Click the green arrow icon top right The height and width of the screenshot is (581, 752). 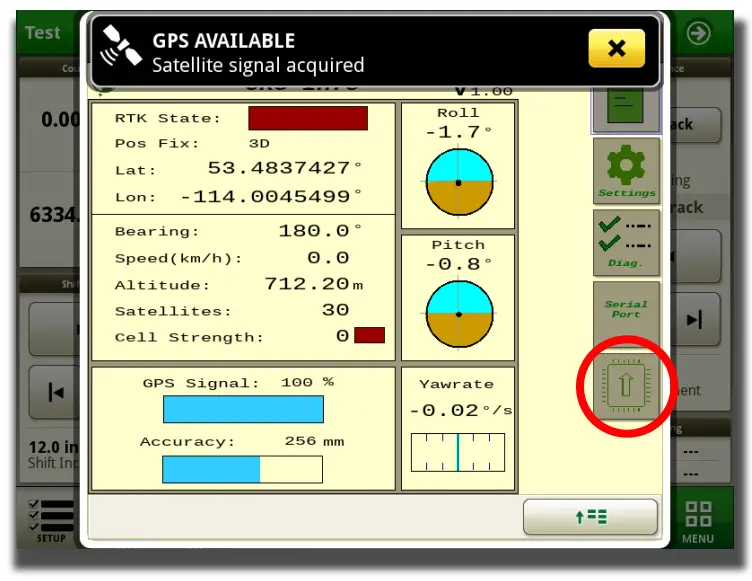(698, 33)
